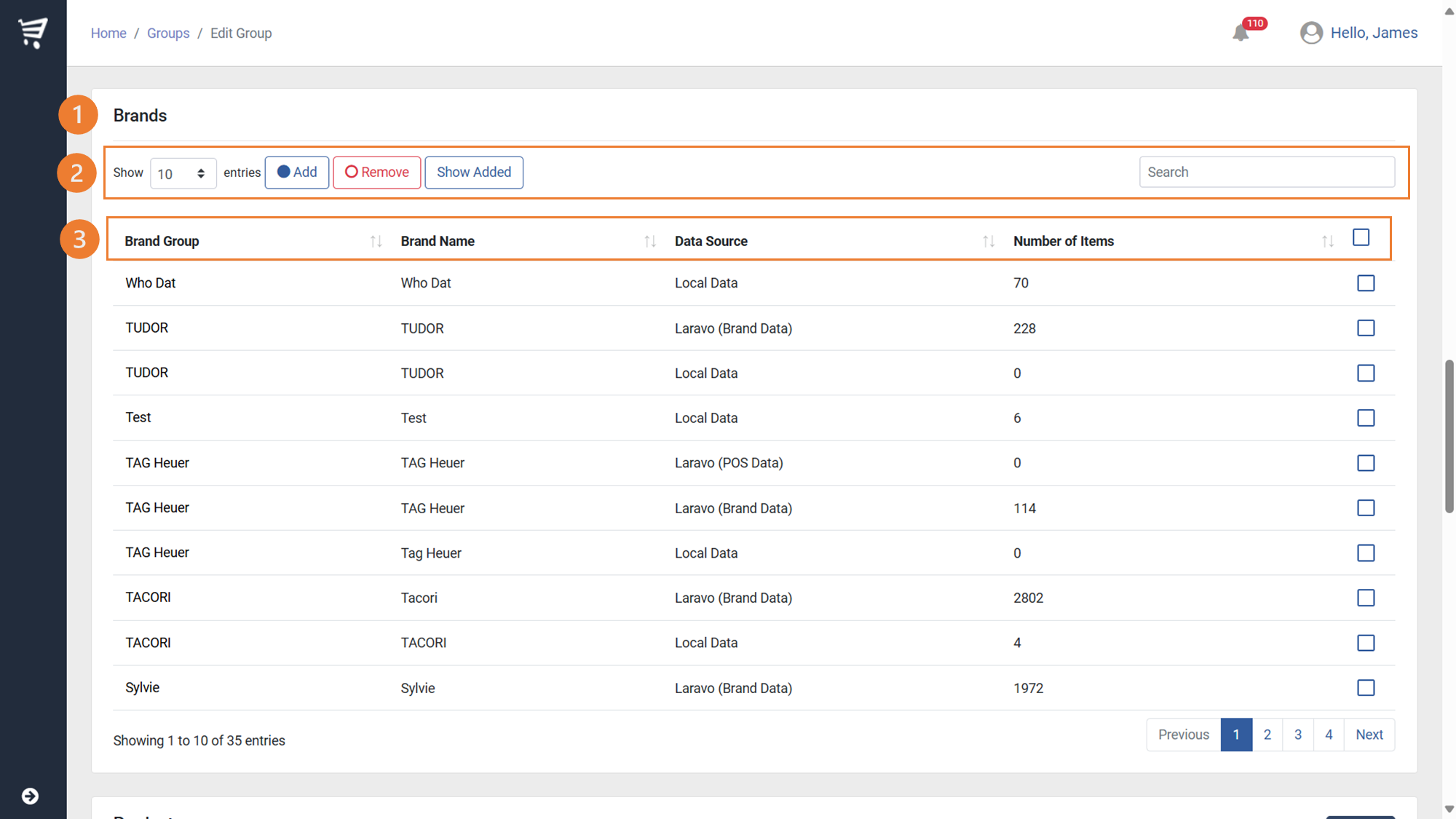The width and height of the screenshot is (1456, 819).
Task: Click the scrollbar up arrow
Action: click(1449, 10)
